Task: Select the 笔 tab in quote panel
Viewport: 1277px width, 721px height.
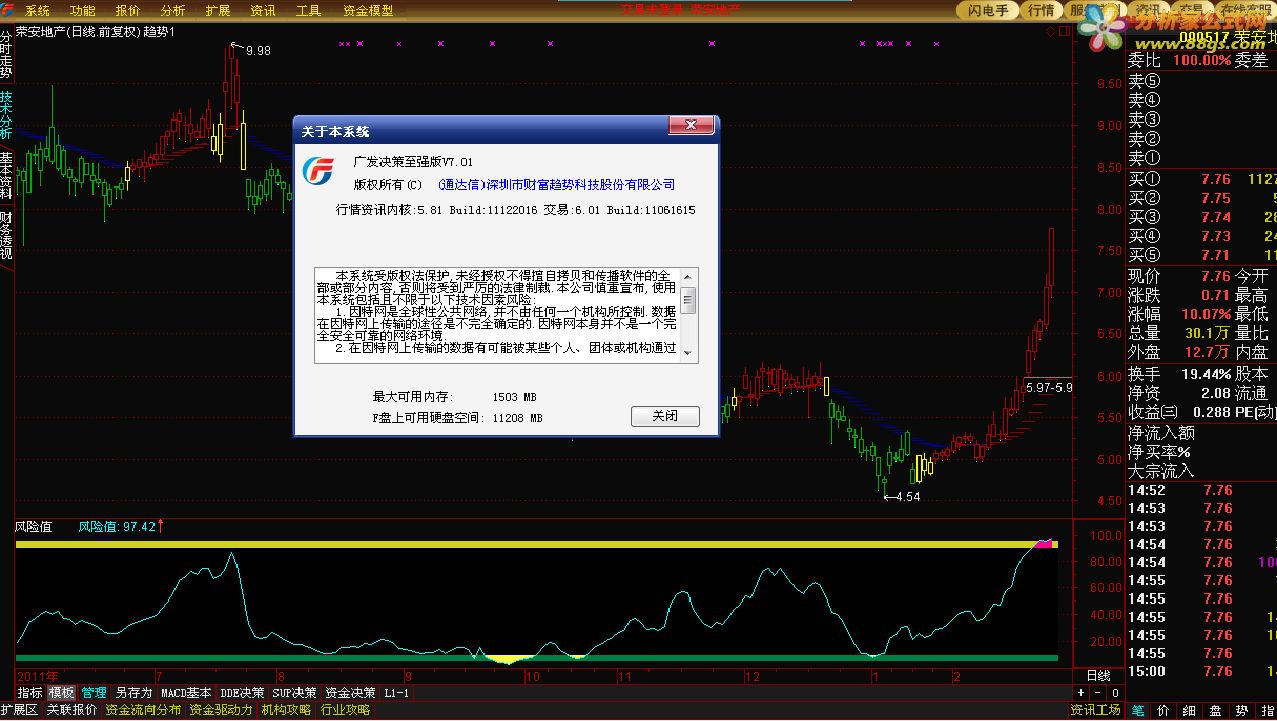Action: point(1138,710)
